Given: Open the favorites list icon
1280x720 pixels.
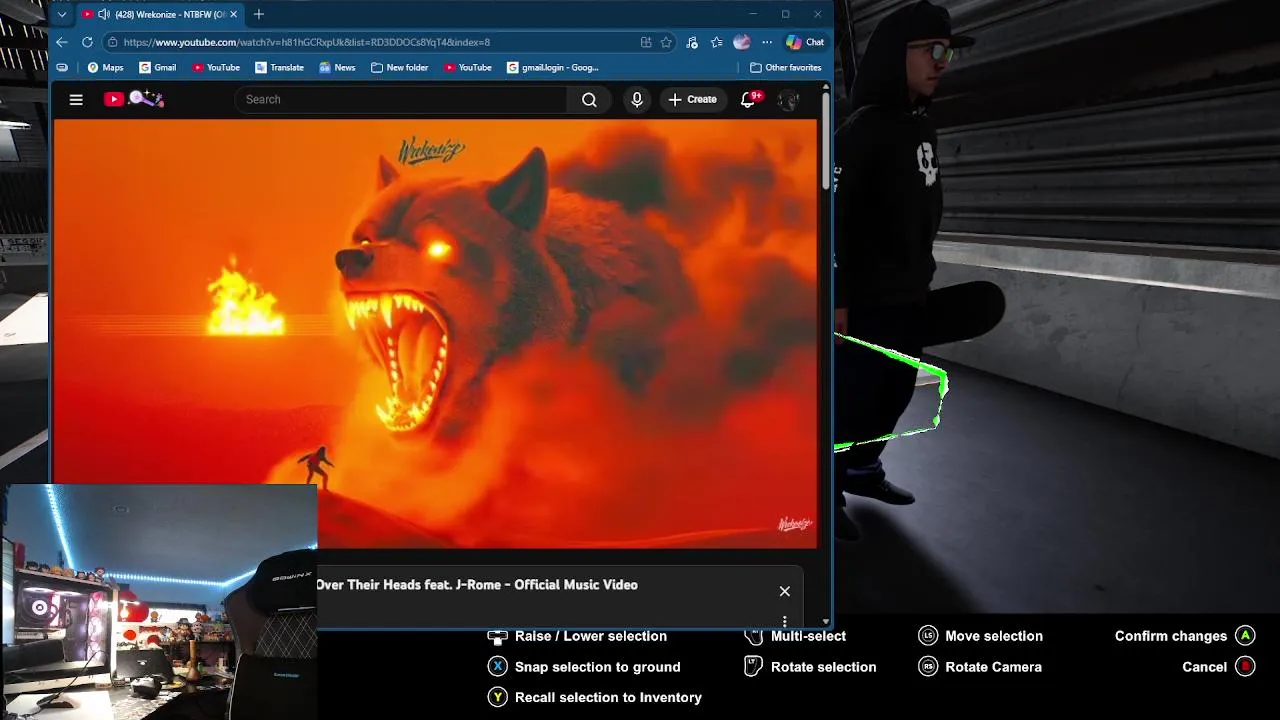Looking at the screenshot, I should coord(716,42).
